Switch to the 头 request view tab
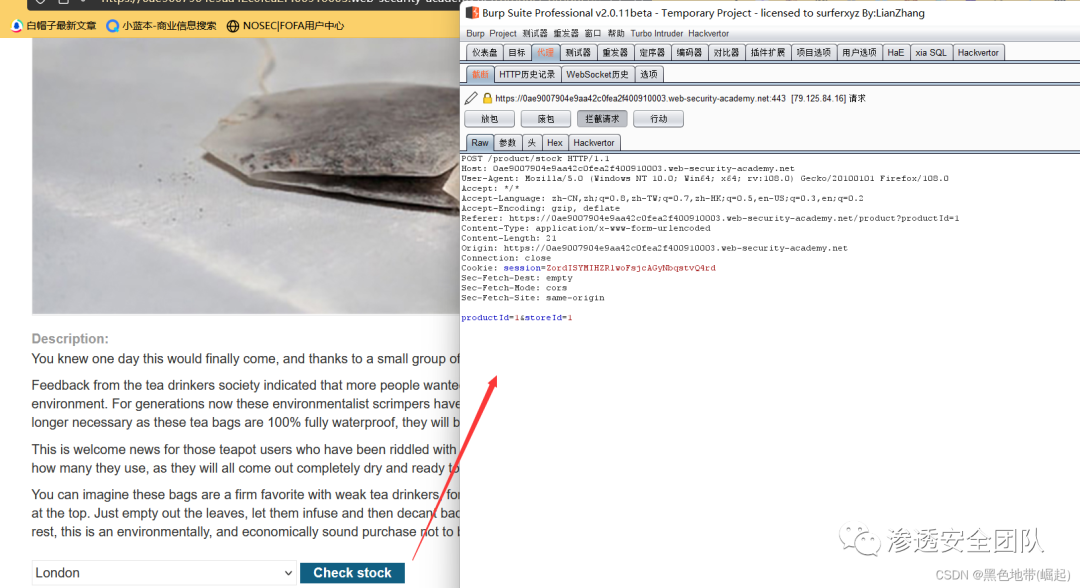The height and width of the screenshot is (588, 1080). click(532, 143)
